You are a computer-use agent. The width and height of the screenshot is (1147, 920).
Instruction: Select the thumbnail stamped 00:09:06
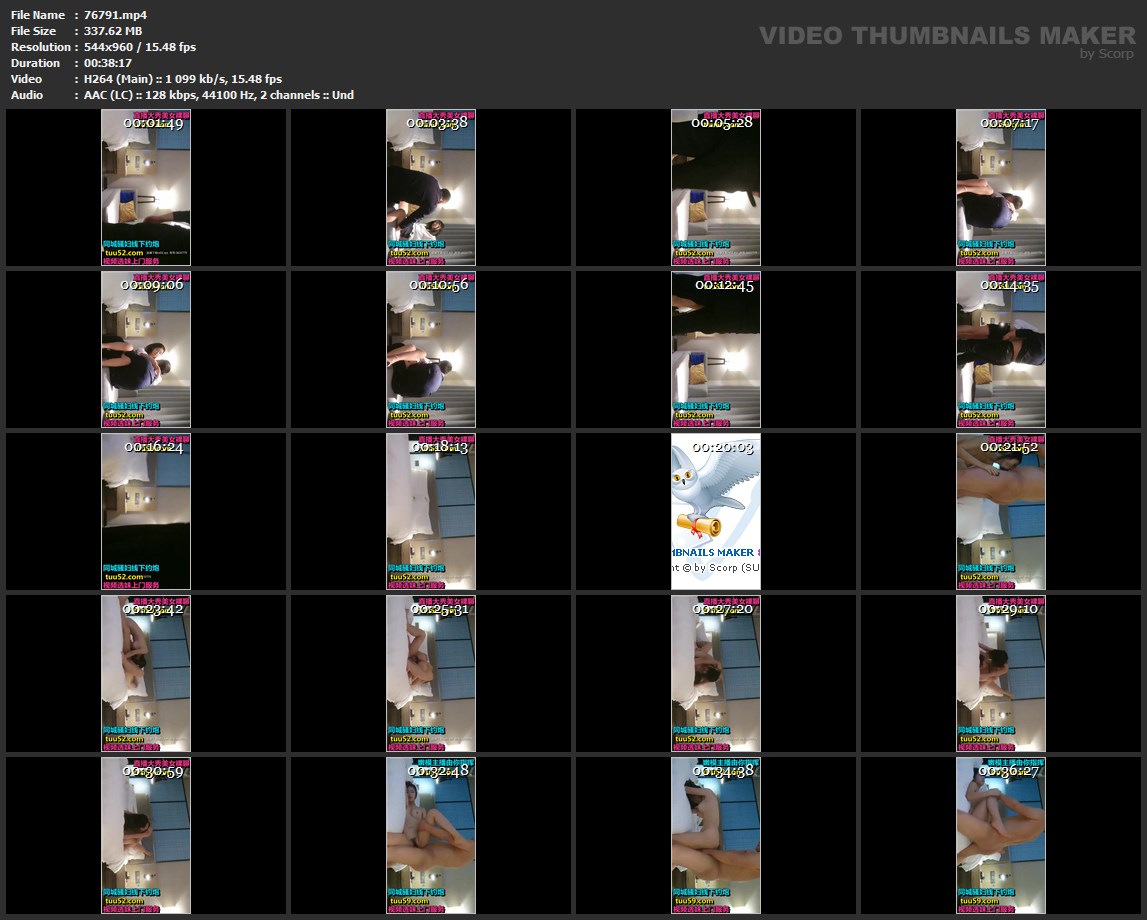pyautogui.click(x=146, y=350)
